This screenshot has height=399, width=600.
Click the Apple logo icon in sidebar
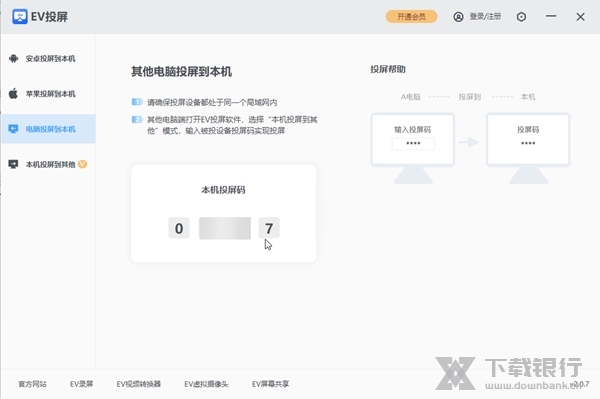pyautogui.click(x=13, y=94)
